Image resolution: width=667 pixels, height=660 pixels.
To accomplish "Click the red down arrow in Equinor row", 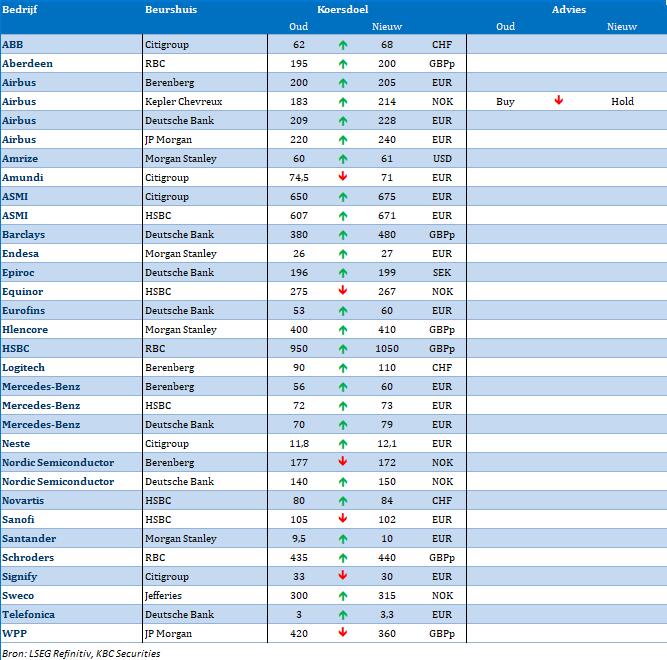I will click(x=343, y=292).
